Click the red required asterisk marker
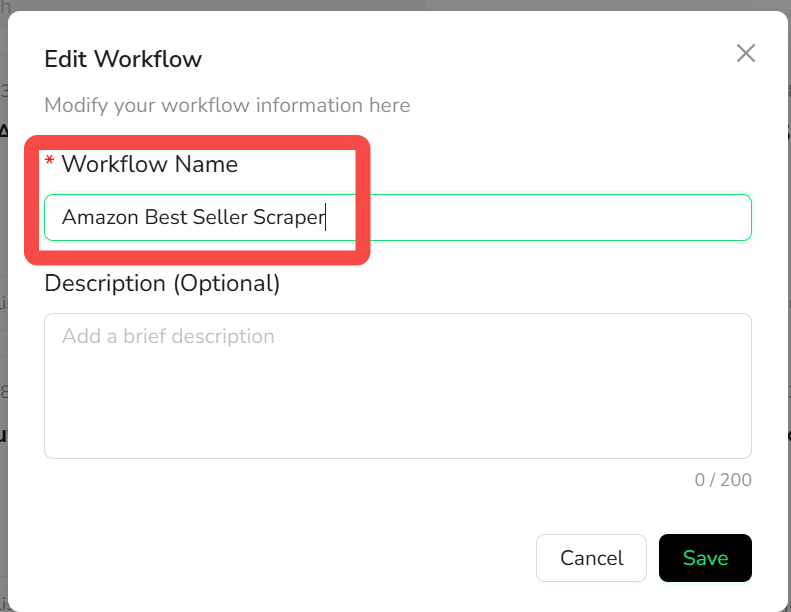791x612 pixels. pyautogui.click(x=49, y=161)
